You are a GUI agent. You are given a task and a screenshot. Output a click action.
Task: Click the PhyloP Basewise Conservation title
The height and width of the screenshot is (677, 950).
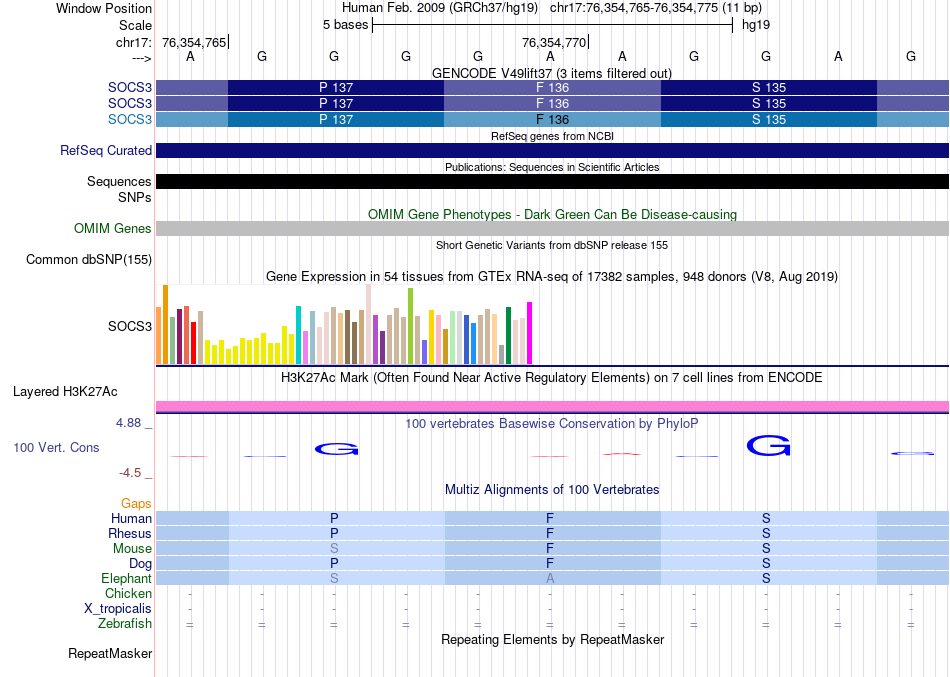coord(552,424)
